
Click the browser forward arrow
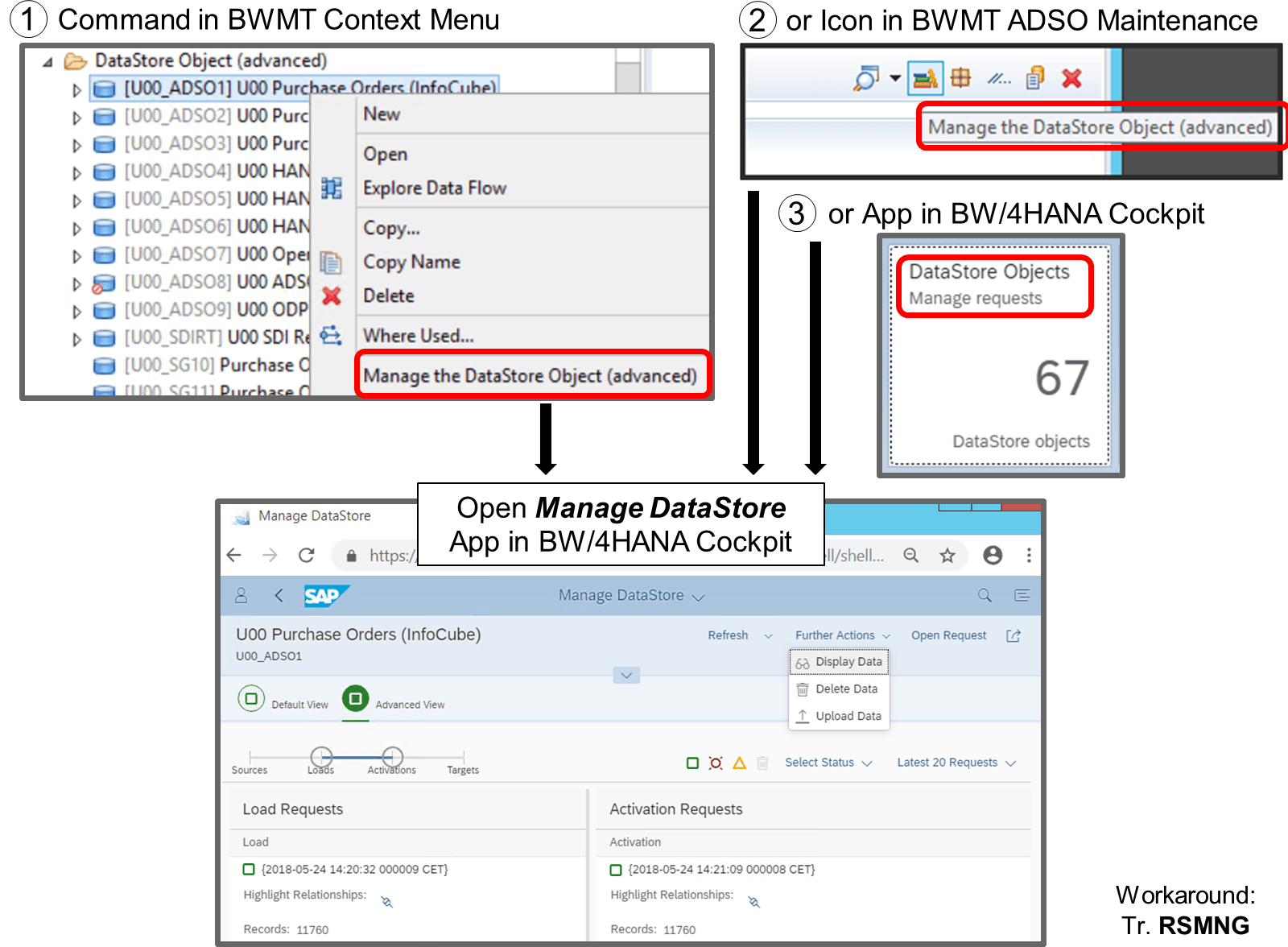click(270, 555)
